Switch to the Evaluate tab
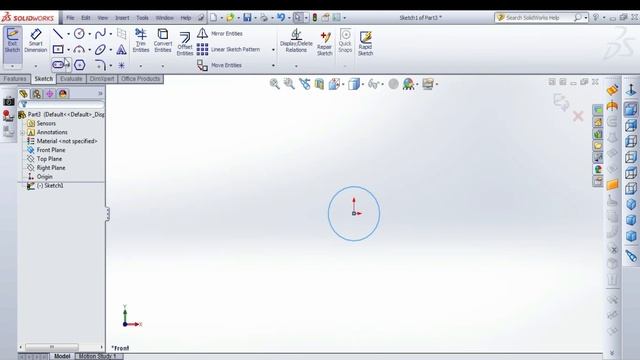The height and width of the screenshot is (360, 640). (71, 79)
